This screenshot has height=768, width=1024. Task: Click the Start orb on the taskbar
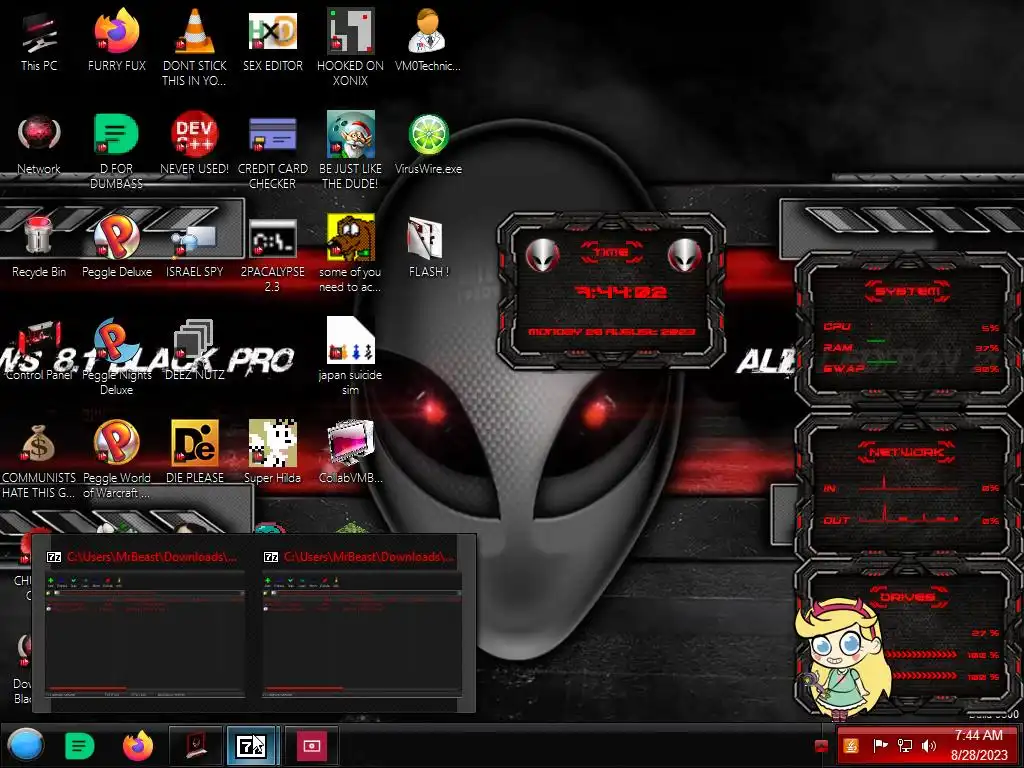point(25,744)
